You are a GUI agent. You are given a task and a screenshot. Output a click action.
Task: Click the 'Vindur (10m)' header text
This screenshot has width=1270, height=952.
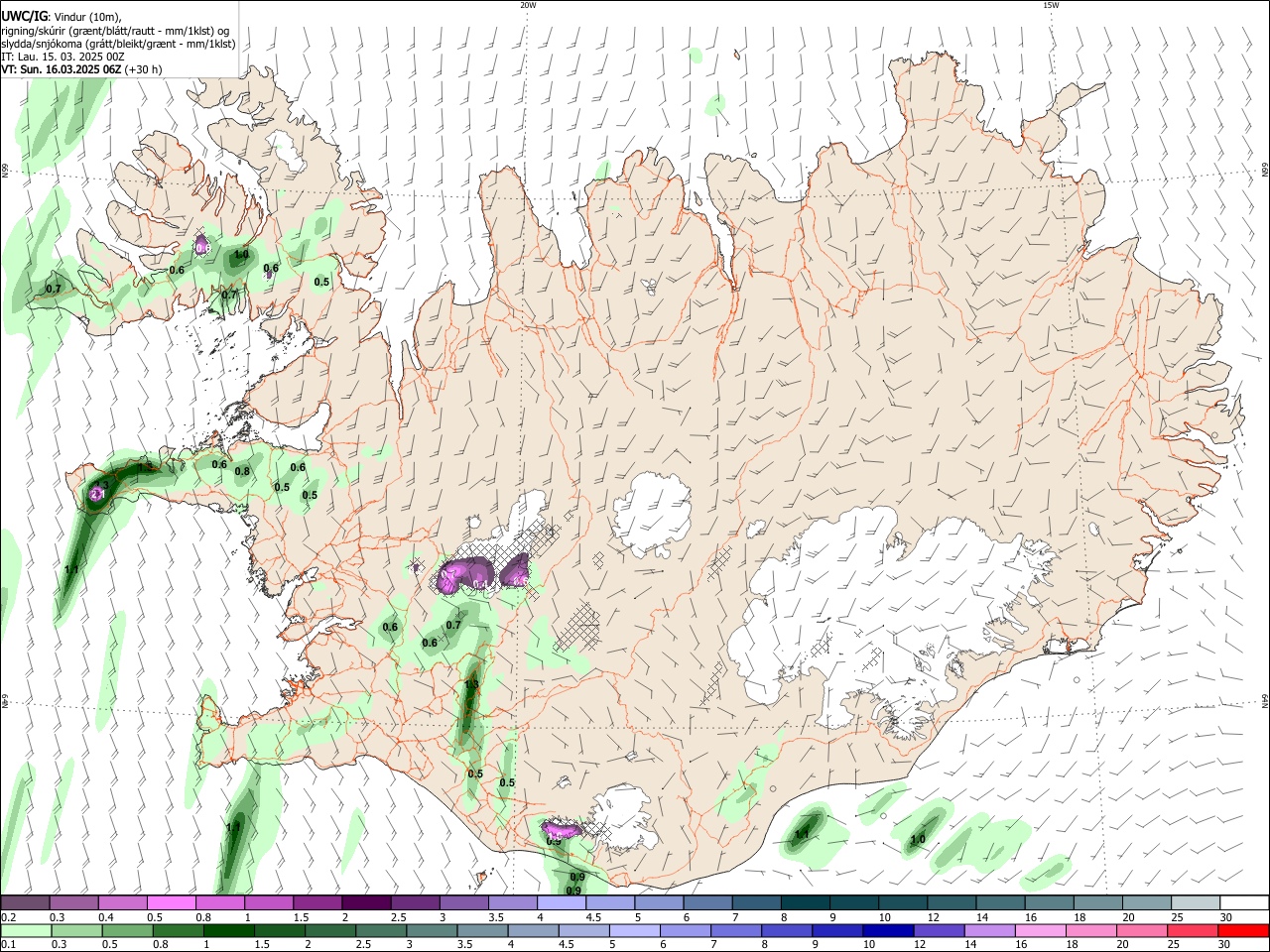pos(86,17)
